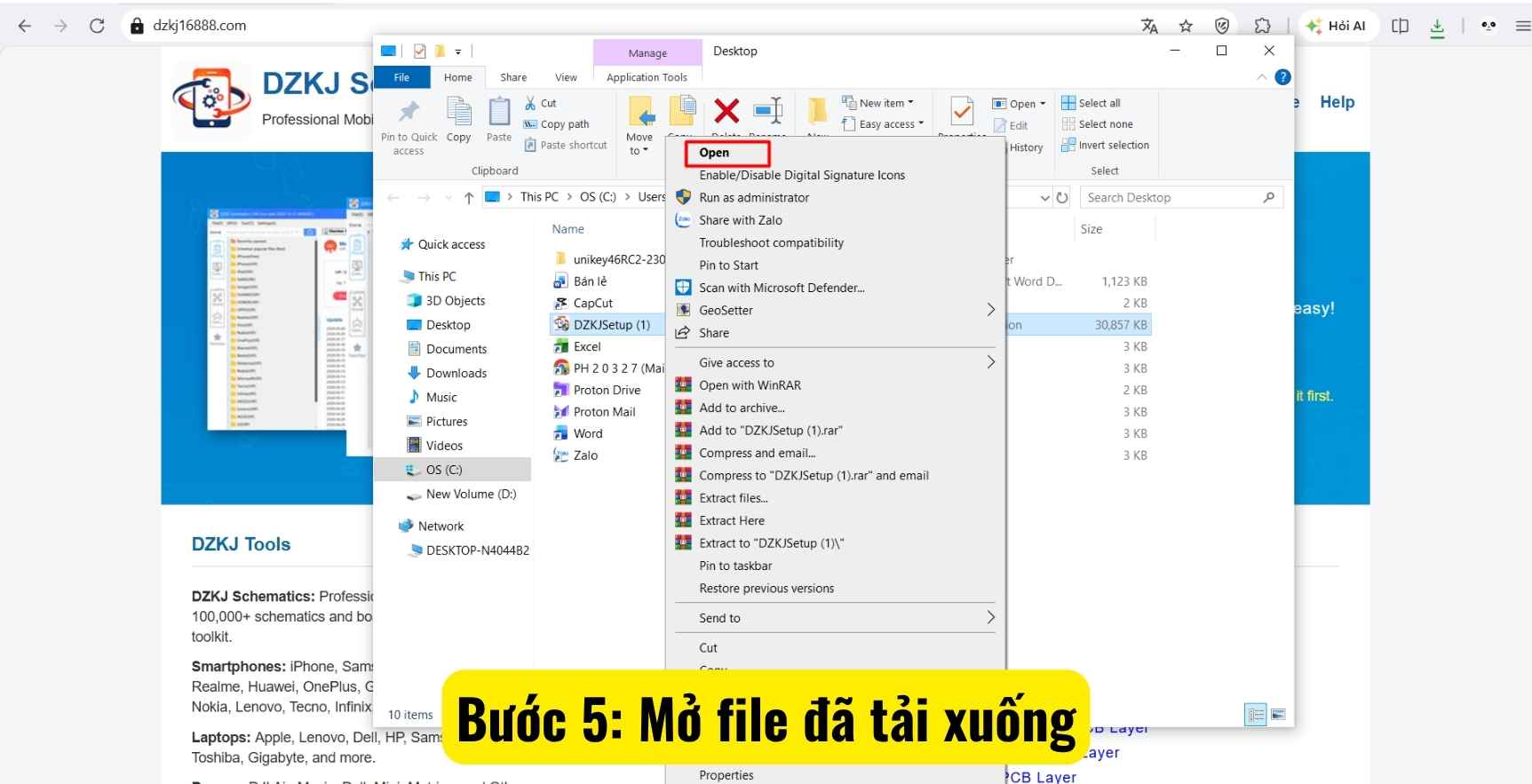Image resolution: width=1532 pixels, height=784 pixels.
Task: Open Explorer help via the blue question mark
Action: tap(1282, 77)
